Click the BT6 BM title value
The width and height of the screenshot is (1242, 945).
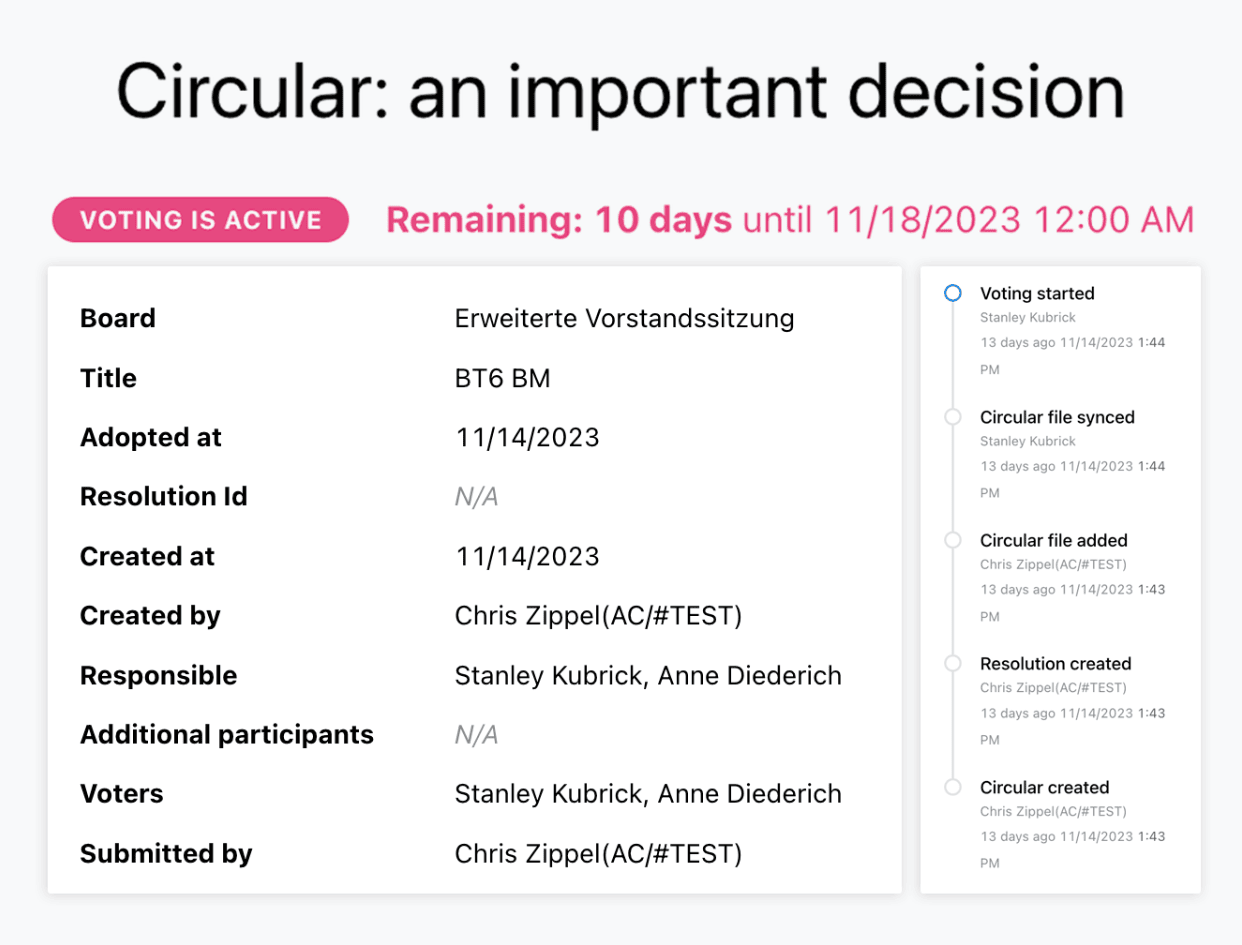(x=502, y=378)
